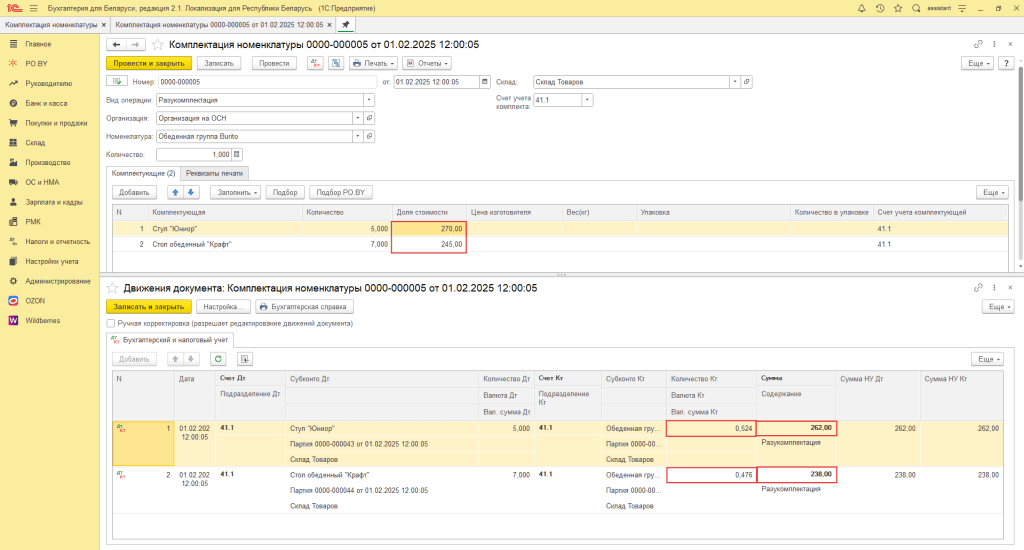Expand the Вид операции dropdown
The width and height of the screenshot is (1024, 550).
click(x=369, y=100)
